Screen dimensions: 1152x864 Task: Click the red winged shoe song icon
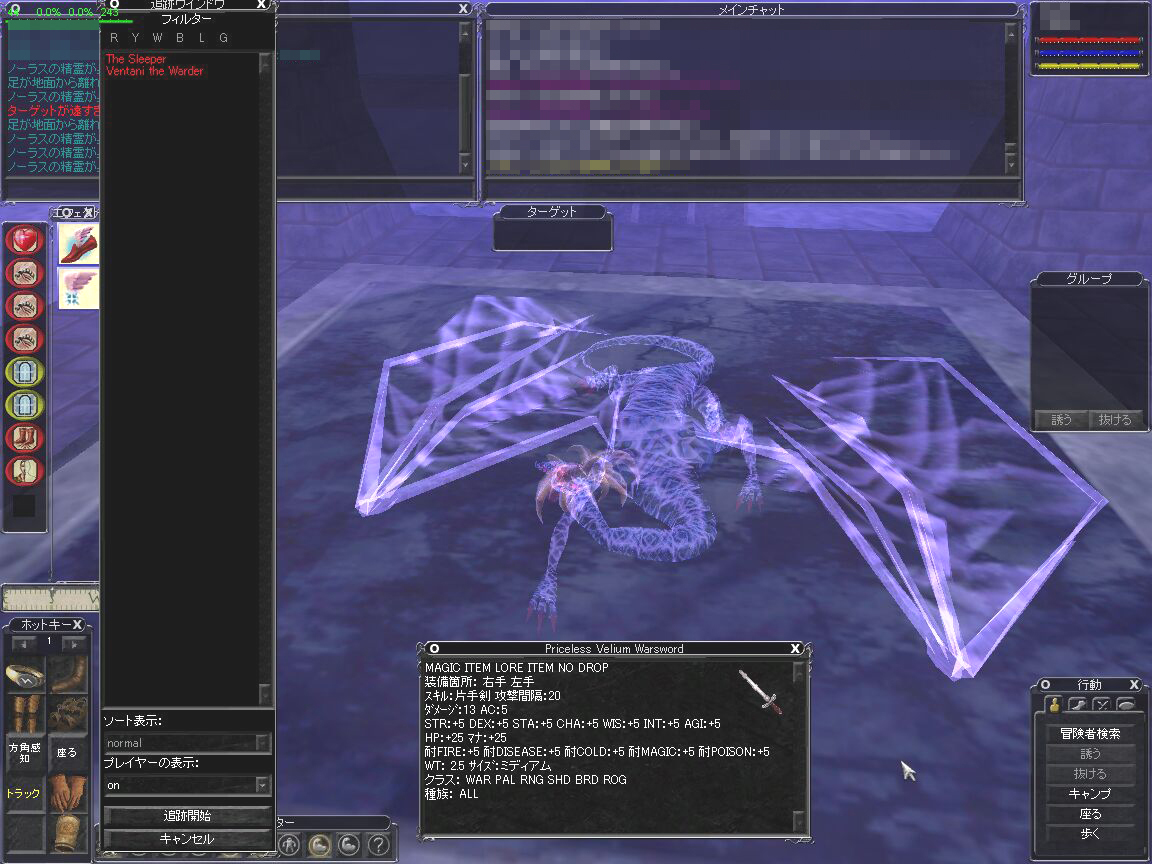(78, 243)
